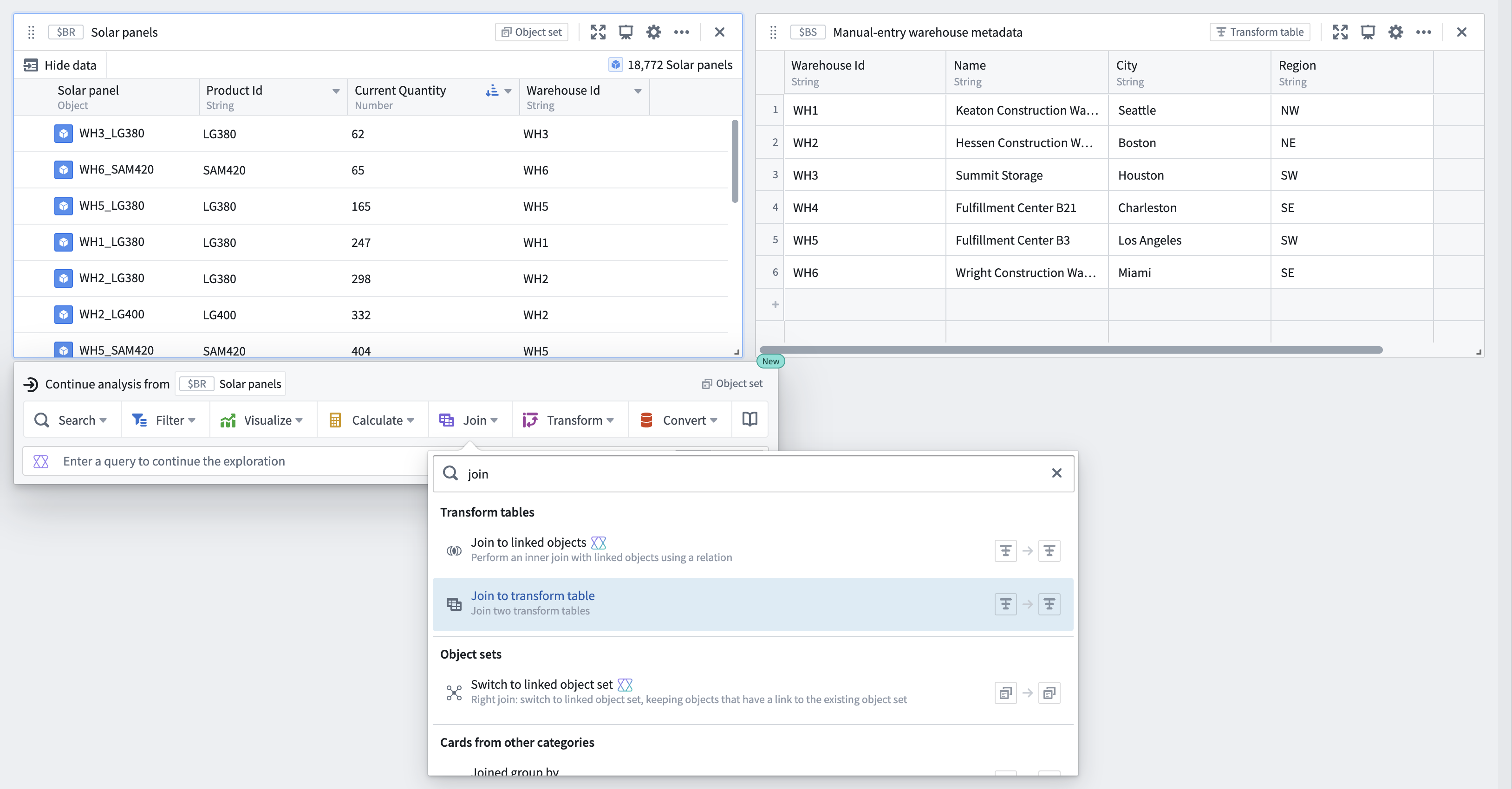
Task: Open more options on warehouse metadata card
Action: coord(1423,32)
